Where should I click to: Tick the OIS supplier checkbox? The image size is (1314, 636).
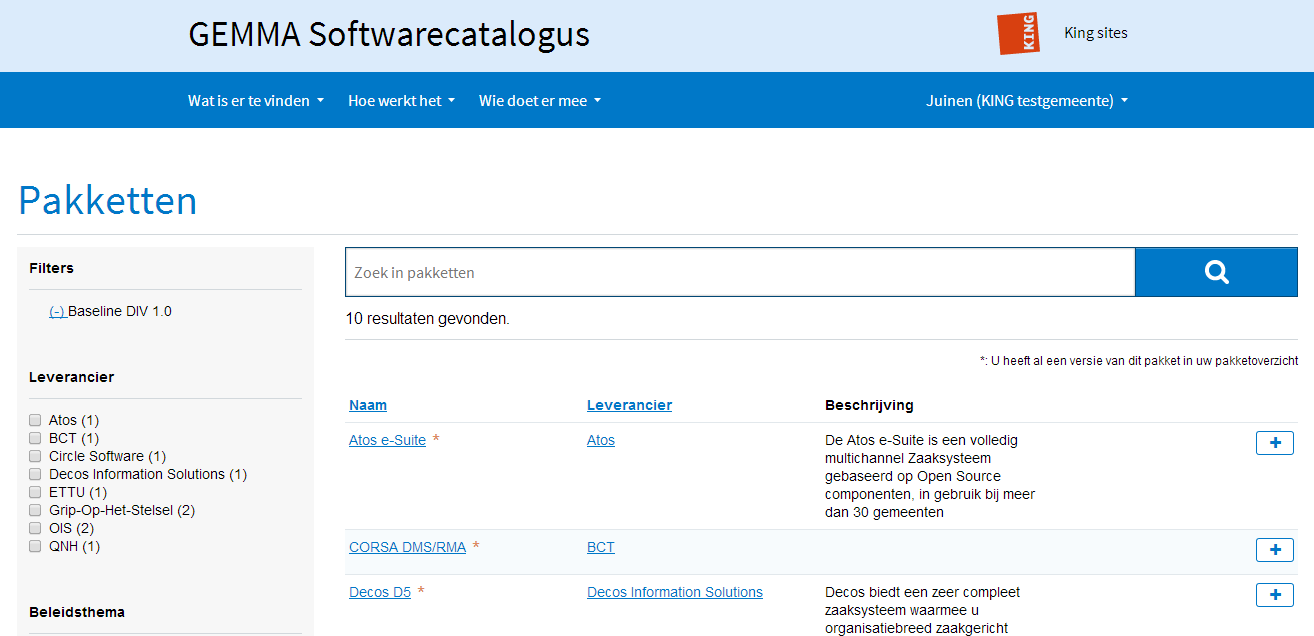pyautogui.click(x=35, y=528)
